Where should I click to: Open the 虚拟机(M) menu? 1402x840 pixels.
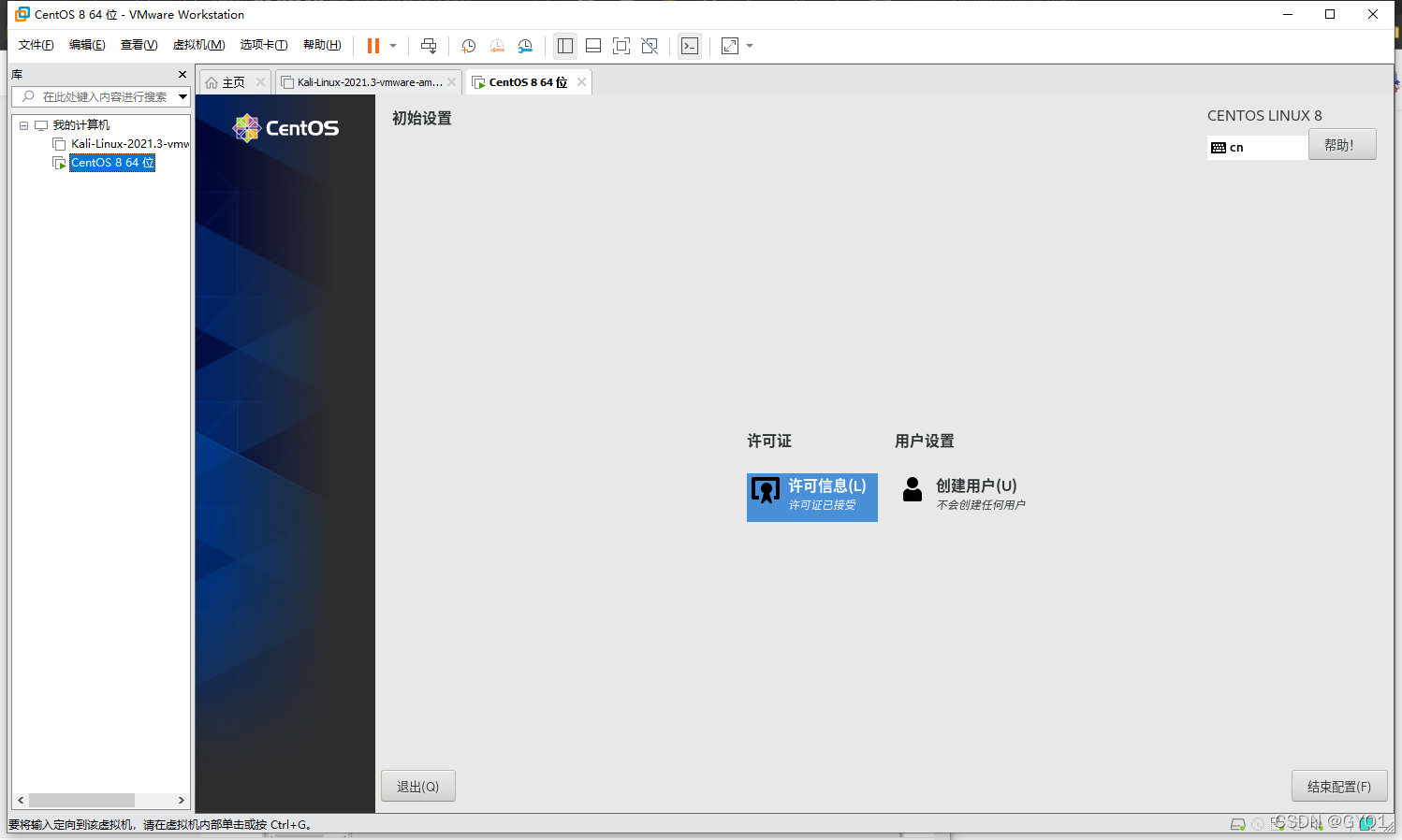[198, 44]
